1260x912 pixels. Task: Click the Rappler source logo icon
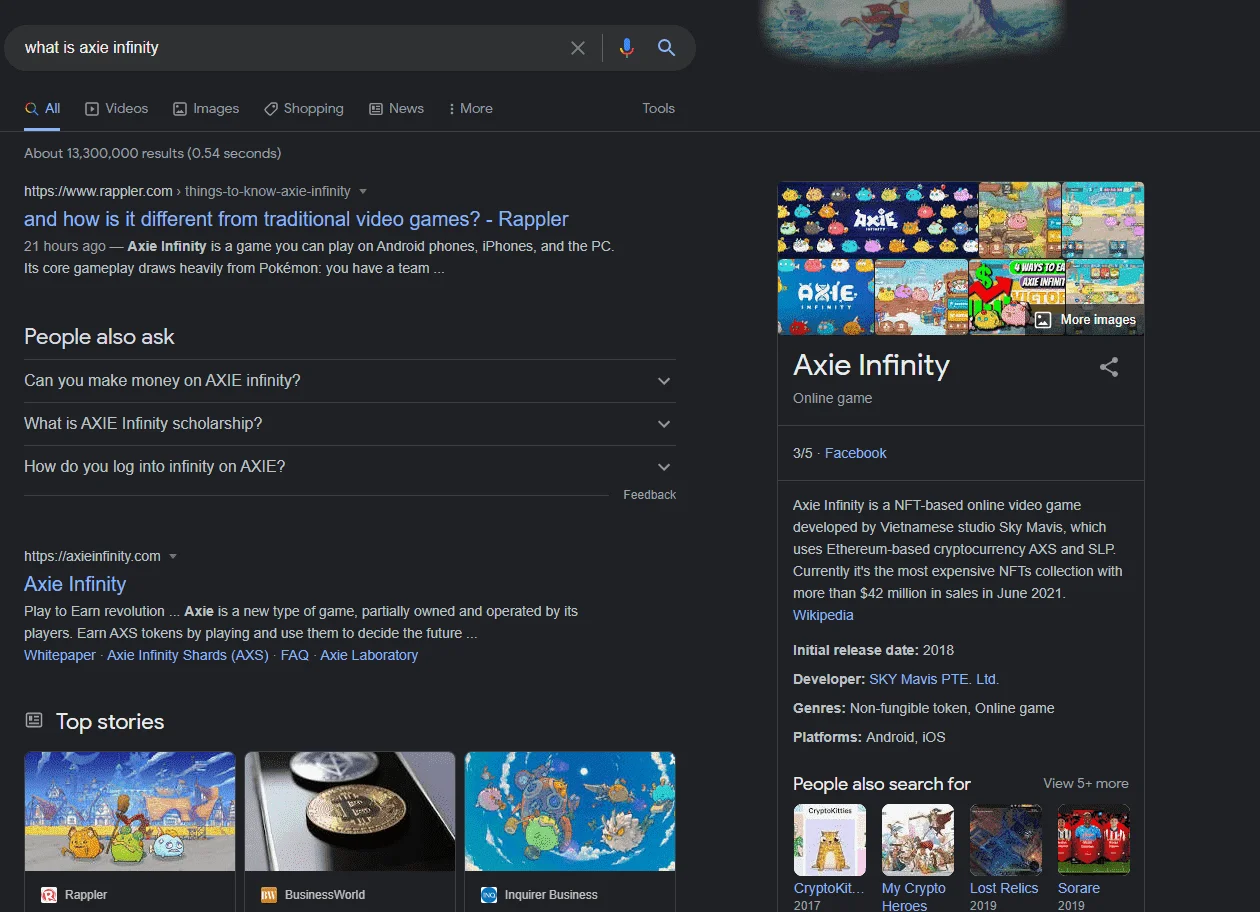49,895
